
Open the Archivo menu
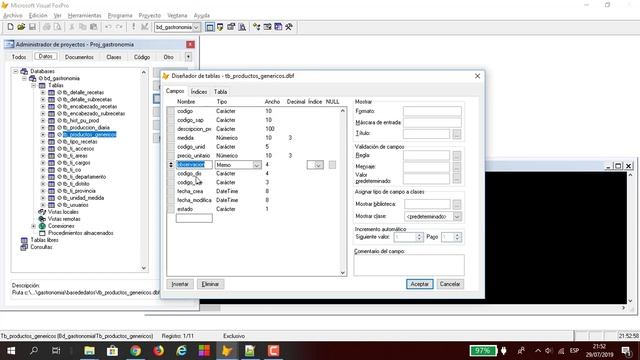coord(13,16)
